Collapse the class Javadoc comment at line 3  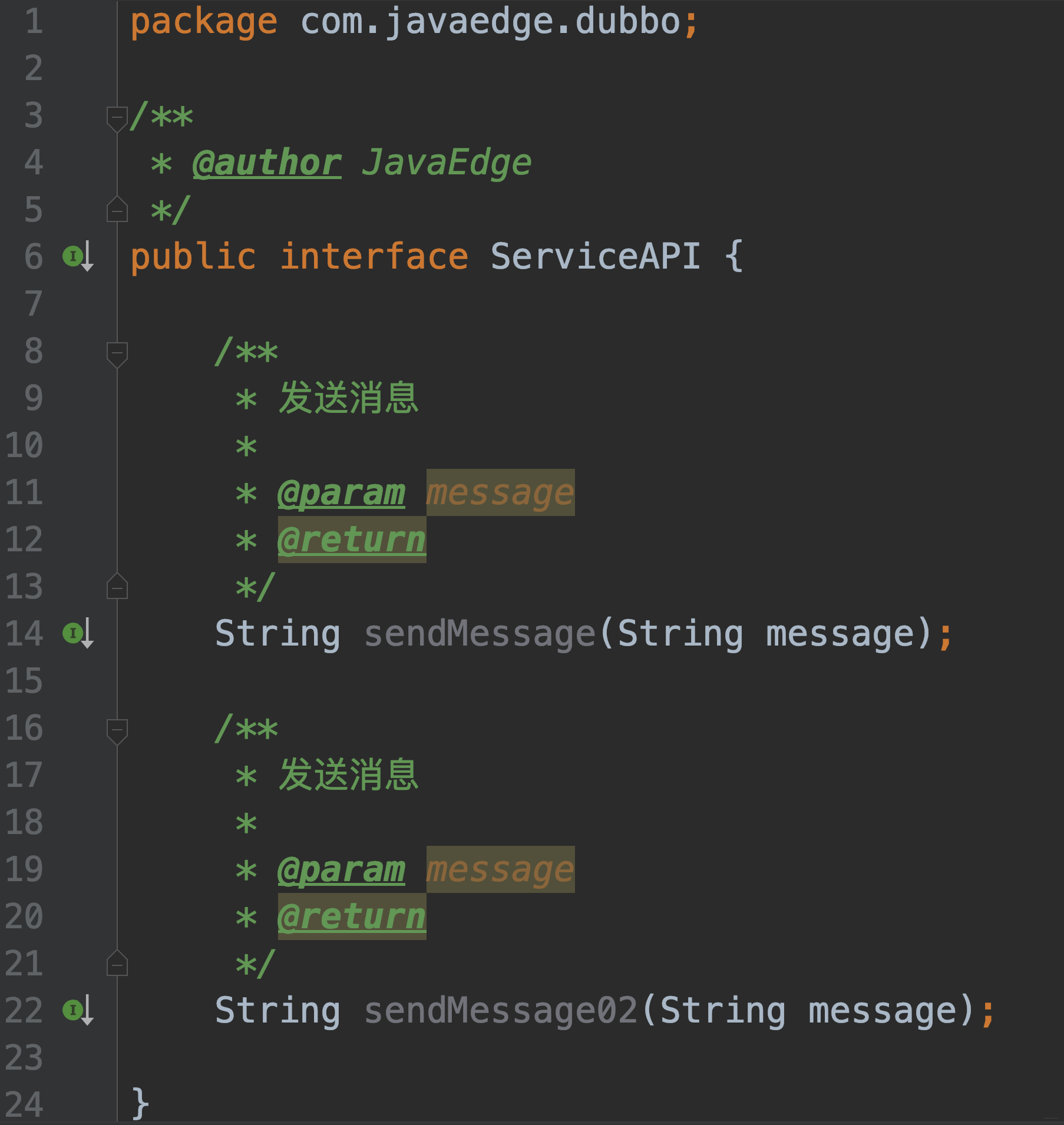(117, 117)
